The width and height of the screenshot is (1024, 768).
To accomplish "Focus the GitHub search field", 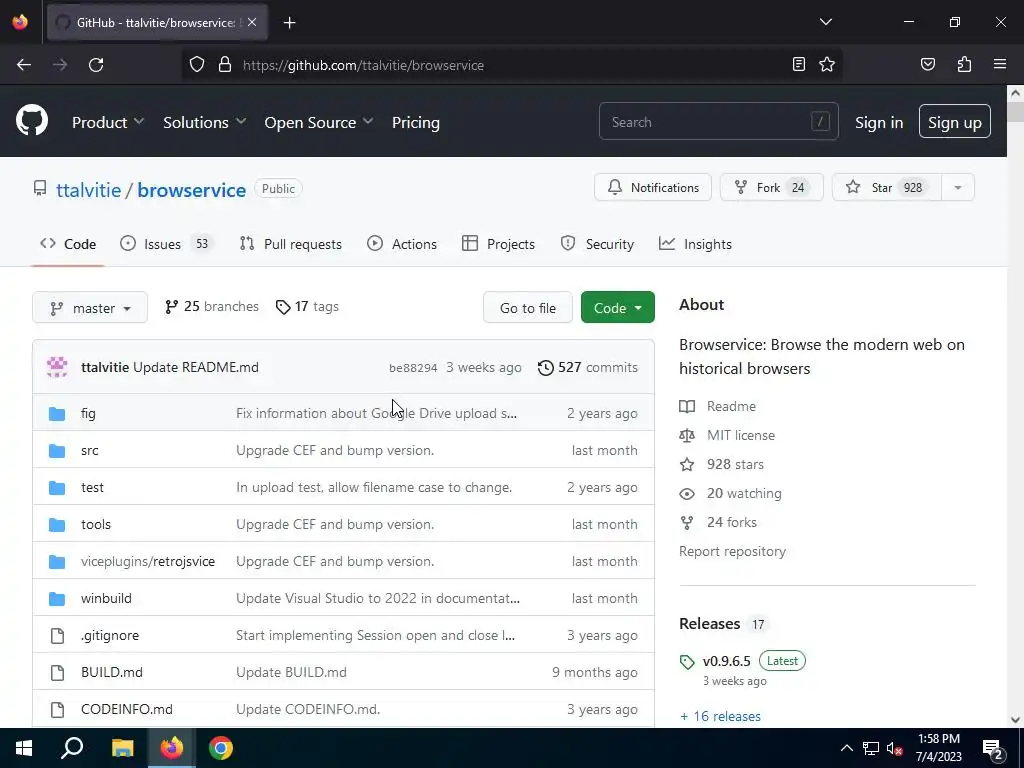I will coord(718,121).
